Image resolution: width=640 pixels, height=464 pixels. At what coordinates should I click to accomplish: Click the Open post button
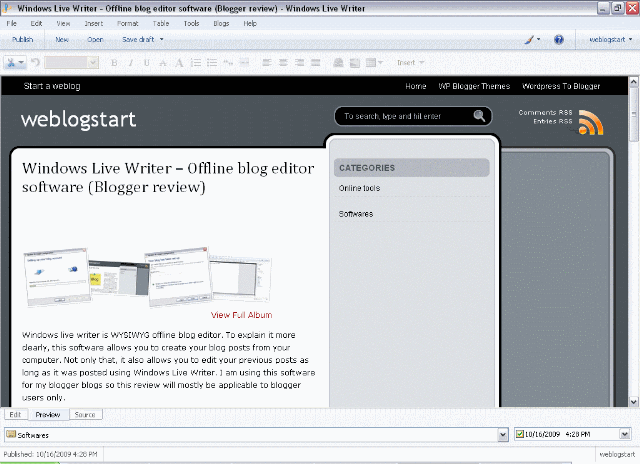[95, 40]
